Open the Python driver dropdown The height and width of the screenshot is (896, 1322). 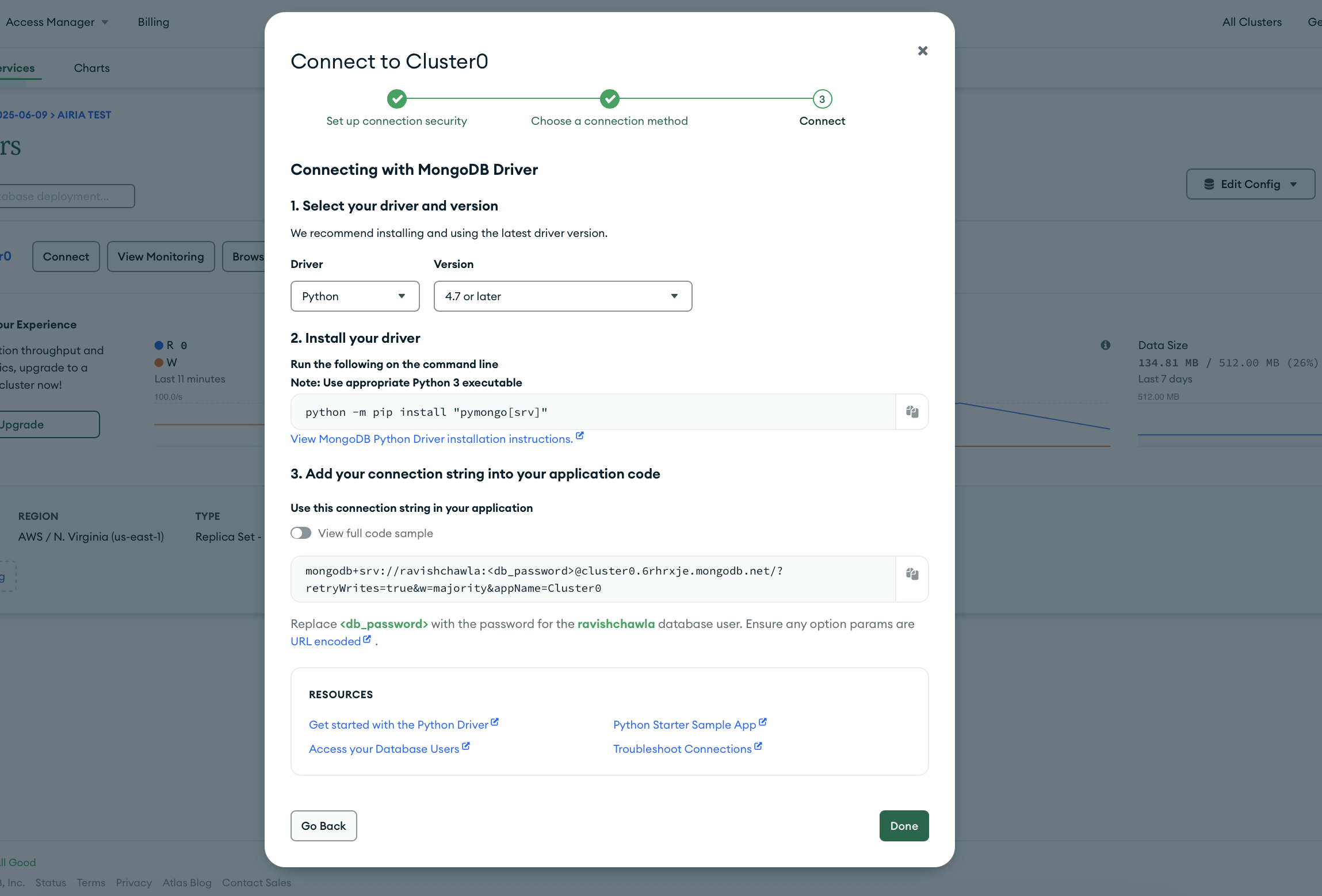click(x=355, y=296)
